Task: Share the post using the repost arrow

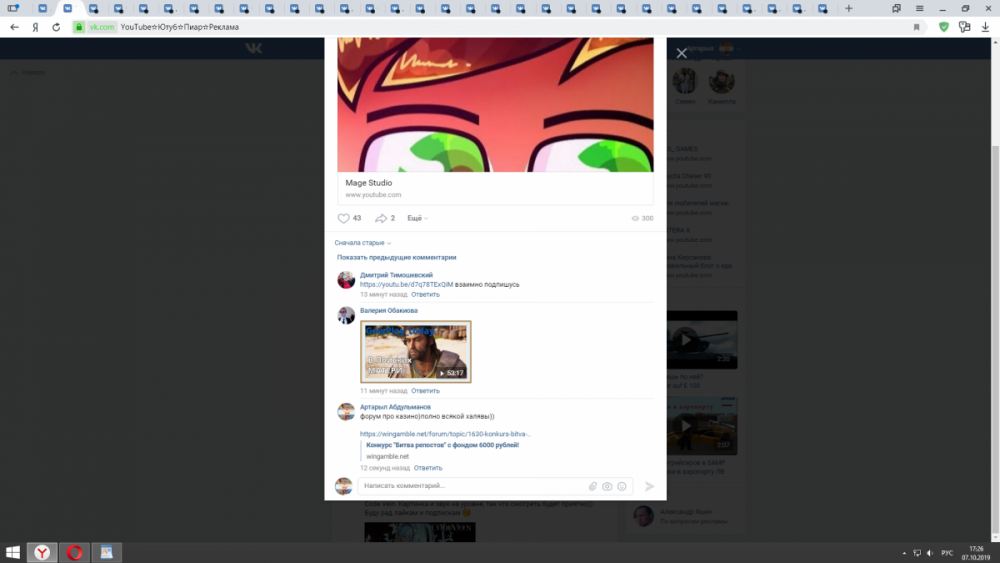Action: [x=381, y=218]
